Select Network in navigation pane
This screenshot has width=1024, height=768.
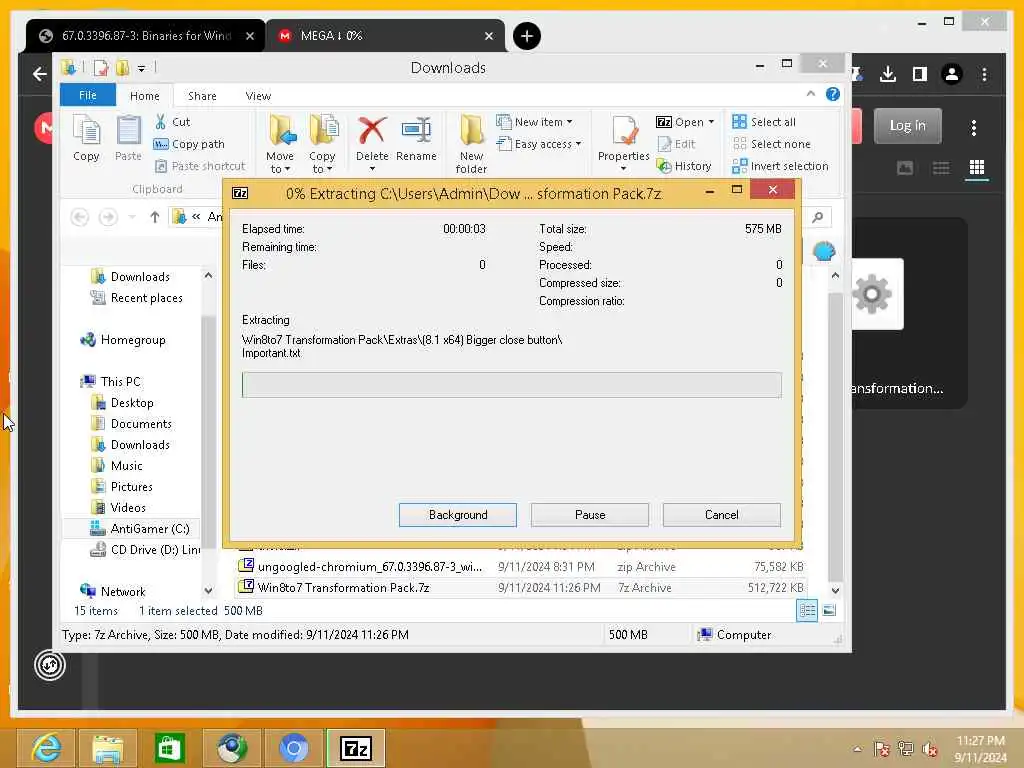(x=112, y=592)
